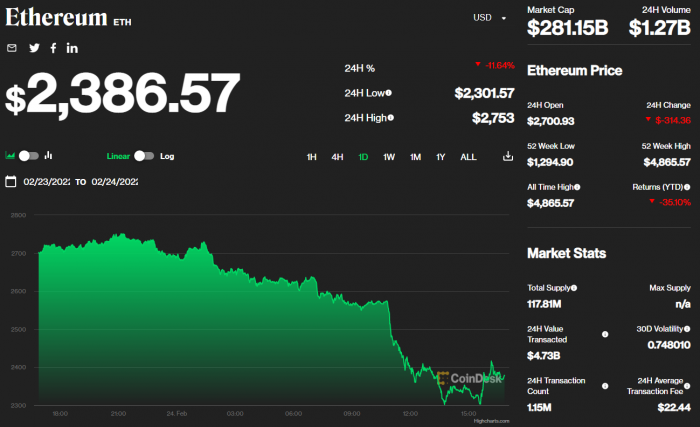Open the calendar date picker icon
This screenshot has width=700, height=427.
point(11,181)
